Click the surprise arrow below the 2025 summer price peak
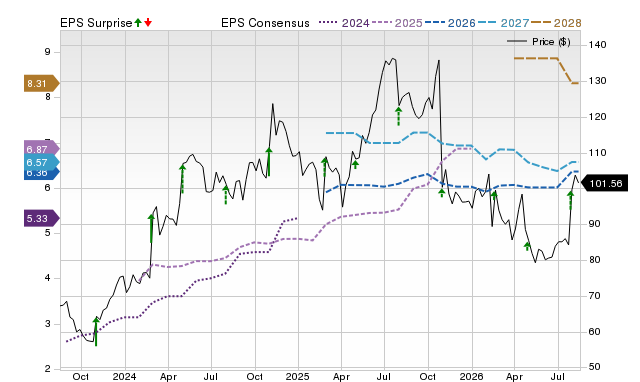640x382 pixels. point(398,116)
